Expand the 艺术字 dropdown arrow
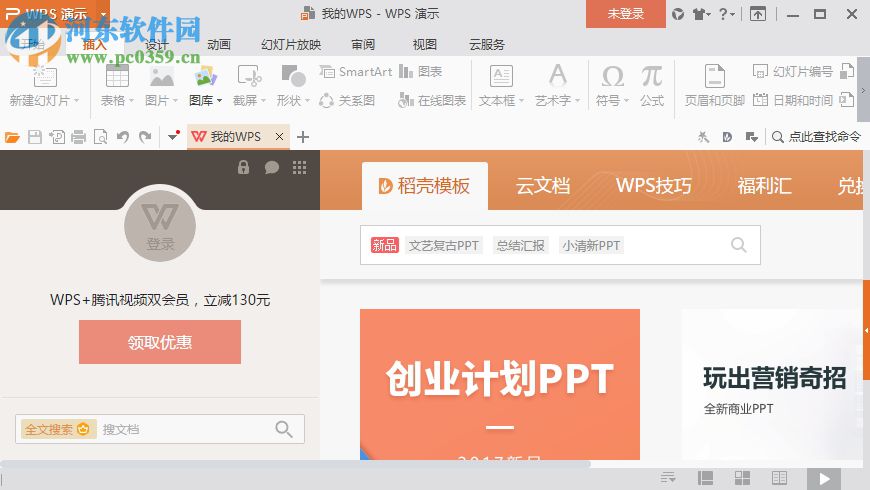The width and height of the screenshot is (870, 490). (x=578, y=100)
